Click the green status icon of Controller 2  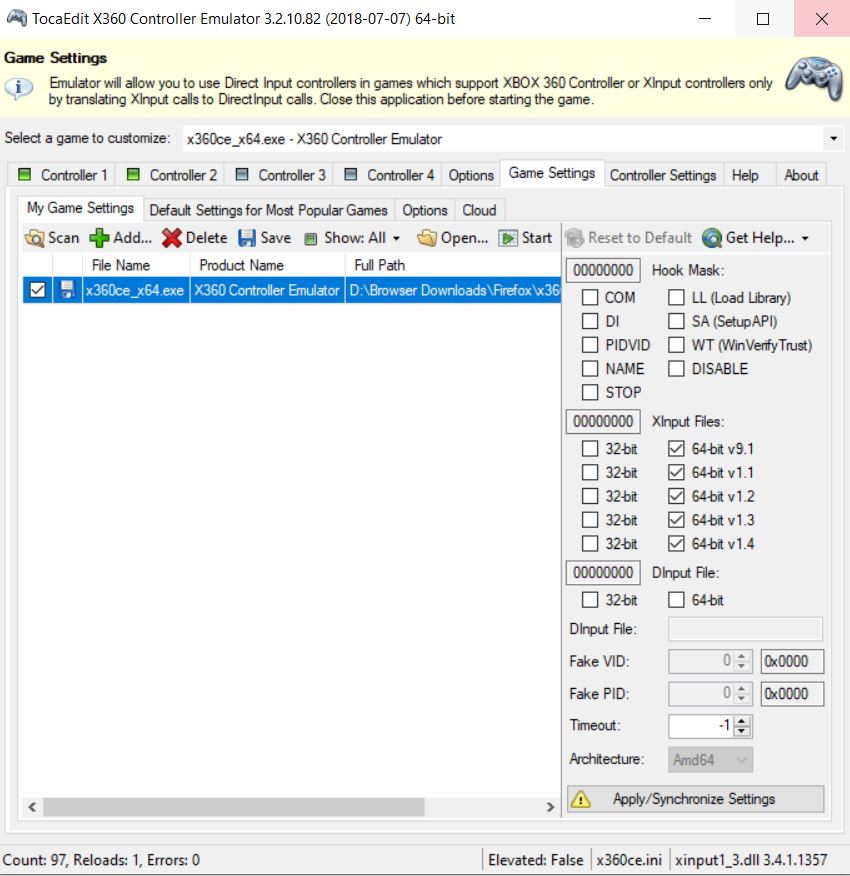(133, 174)
